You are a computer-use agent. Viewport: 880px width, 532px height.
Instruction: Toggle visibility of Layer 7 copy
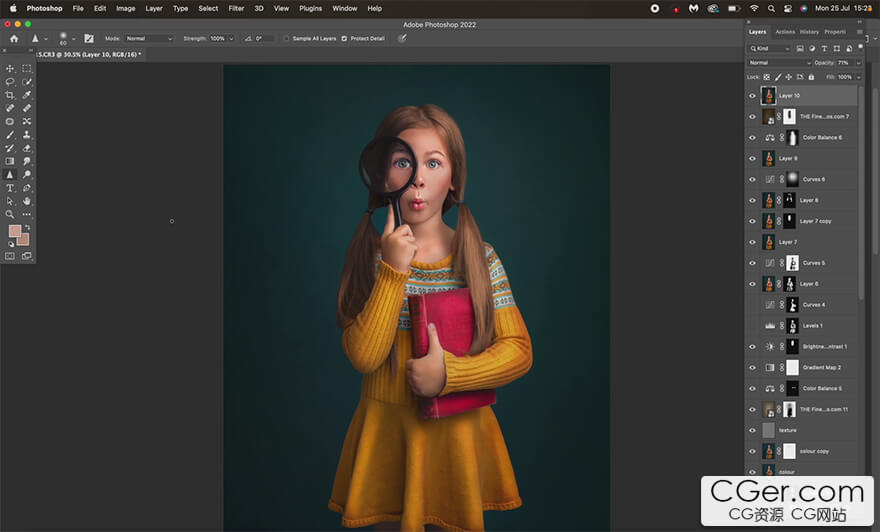tap(753, 221)
